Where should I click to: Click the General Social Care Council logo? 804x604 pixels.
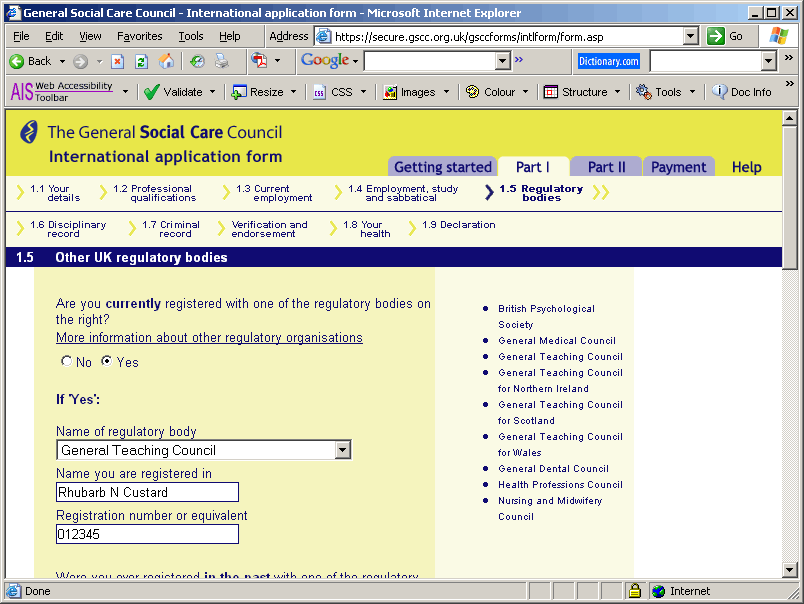pos(28,132)
